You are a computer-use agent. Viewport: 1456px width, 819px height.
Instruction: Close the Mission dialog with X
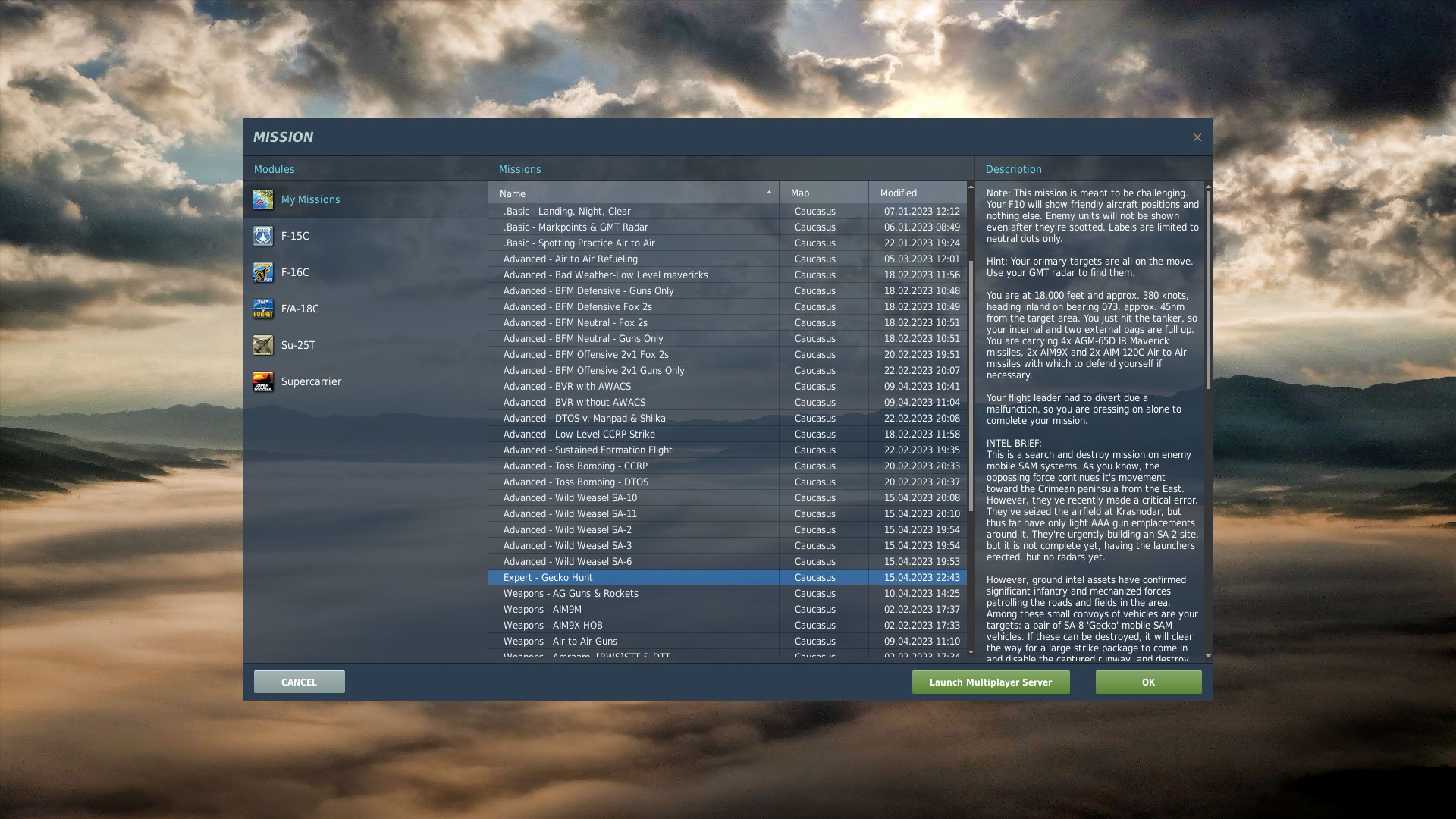point(1197,137)
